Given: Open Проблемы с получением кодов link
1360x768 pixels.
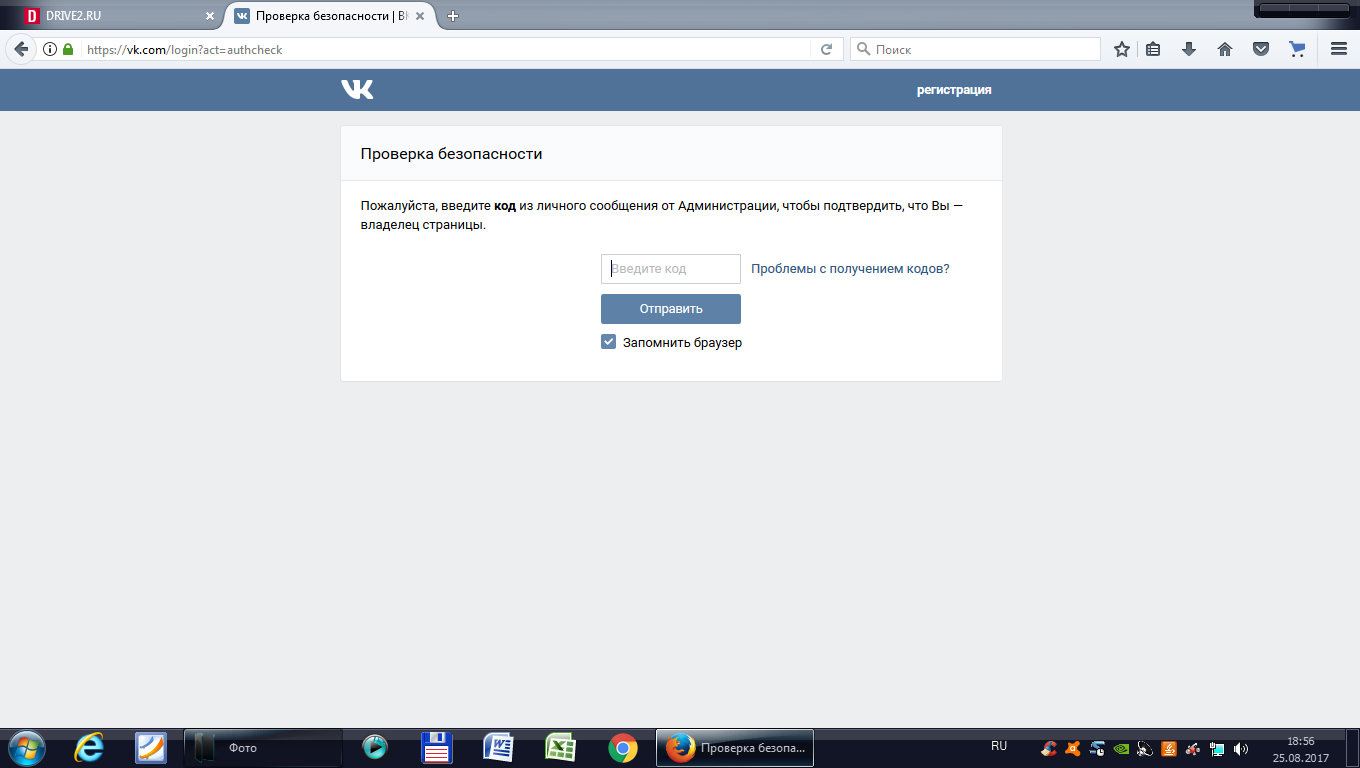Looking at the screenshot, I should (x=850, y=269).
